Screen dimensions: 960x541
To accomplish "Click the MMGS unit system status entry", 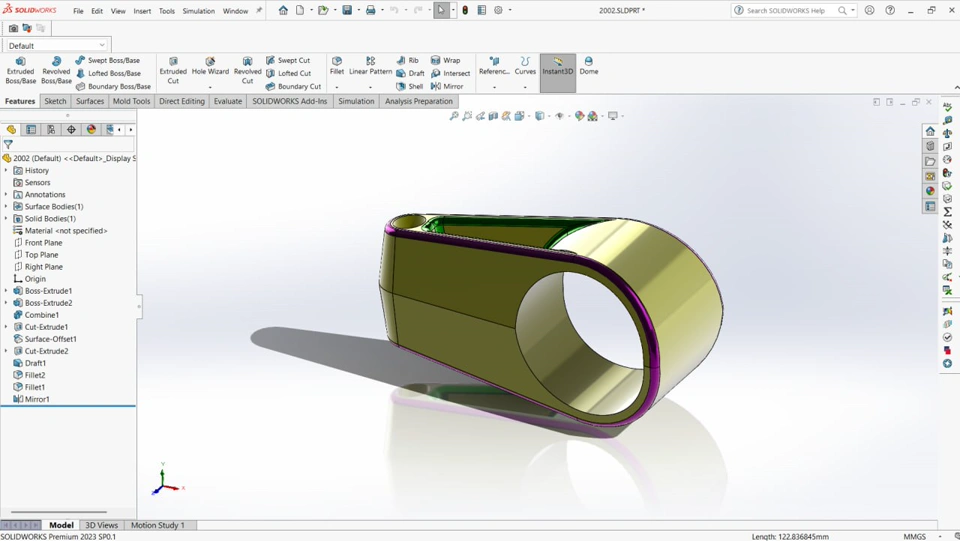I will (915, 536).
